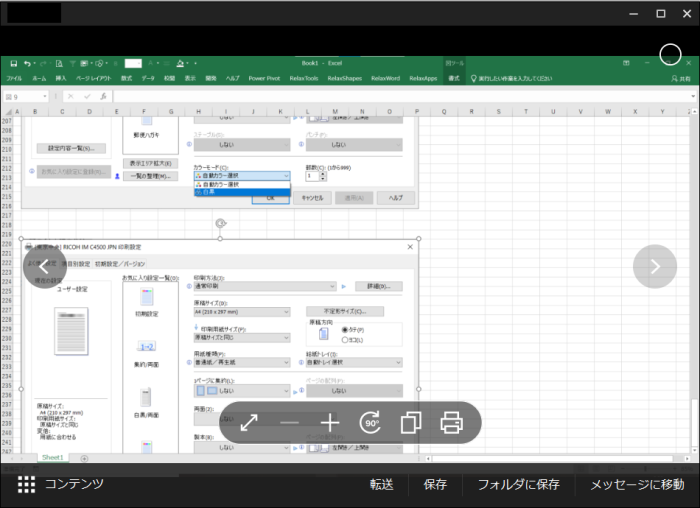700x508 pixels.
Task: Expand the image to full screen
Action: pyautogui.click(x=249, y=422)
